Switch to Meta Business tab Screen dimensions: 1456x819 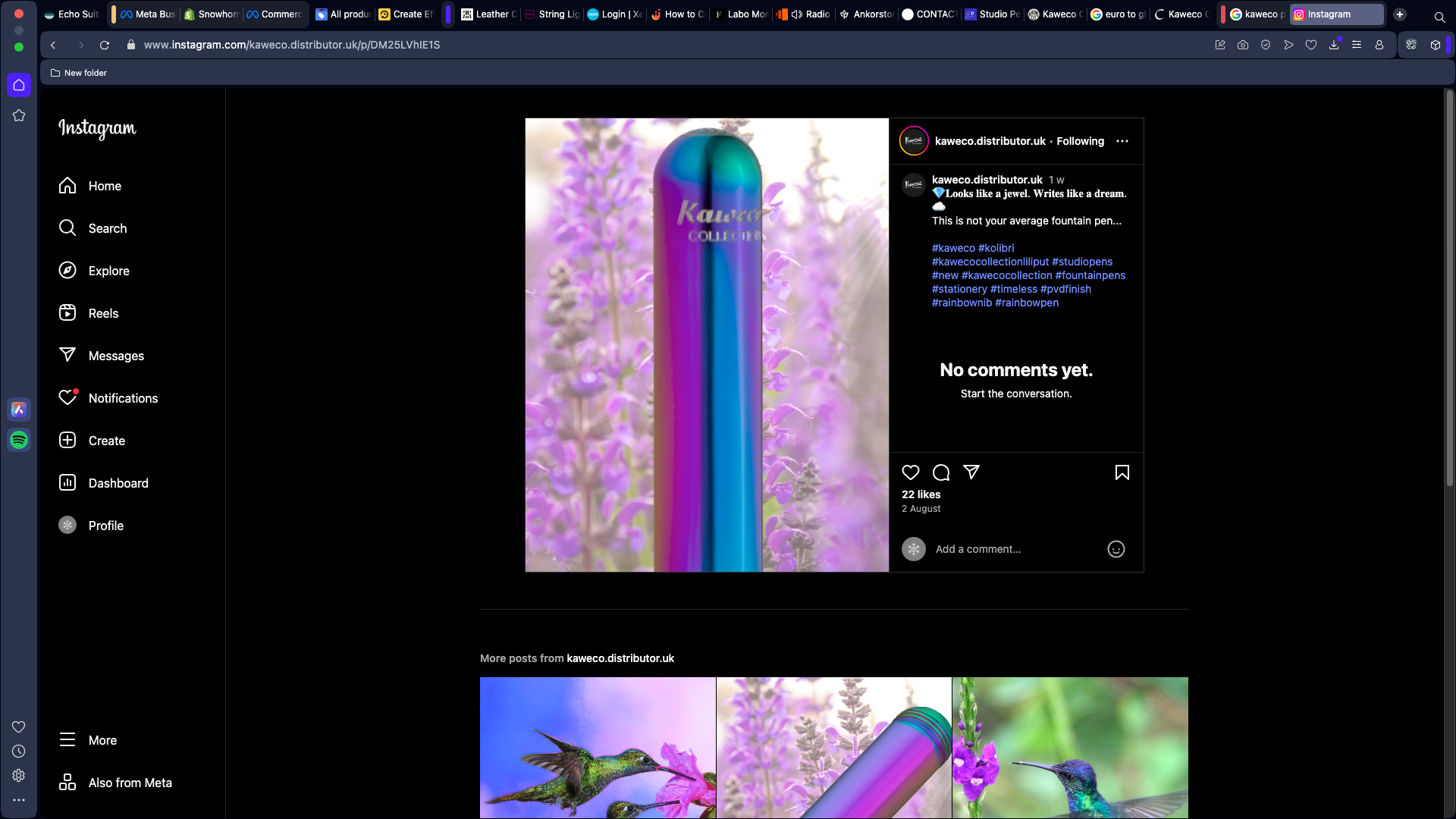(148, 14)
